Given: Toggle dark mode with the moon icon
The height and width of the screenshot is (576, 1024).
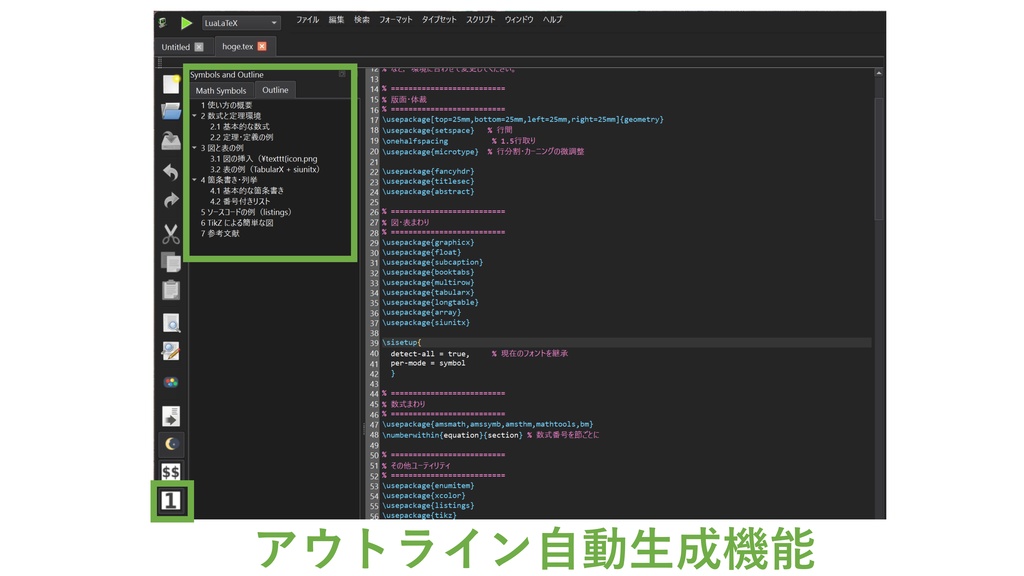Looking at the screenshot, I should pos(170,441).
